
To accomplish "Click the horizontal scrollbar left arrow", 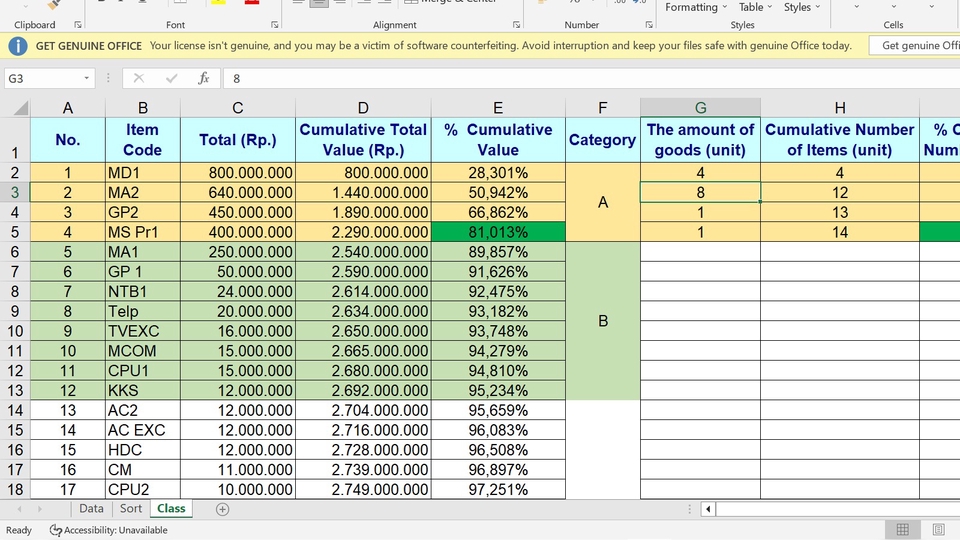I will point(708,509).
